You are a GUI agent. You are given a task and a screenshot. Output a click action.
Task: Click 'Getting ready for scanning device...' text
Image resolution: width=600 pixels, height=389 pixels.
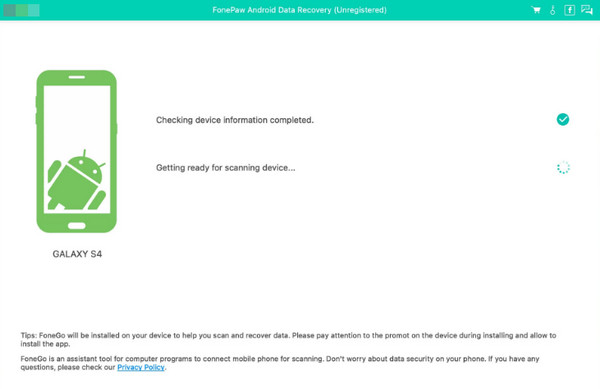[225, 168]
